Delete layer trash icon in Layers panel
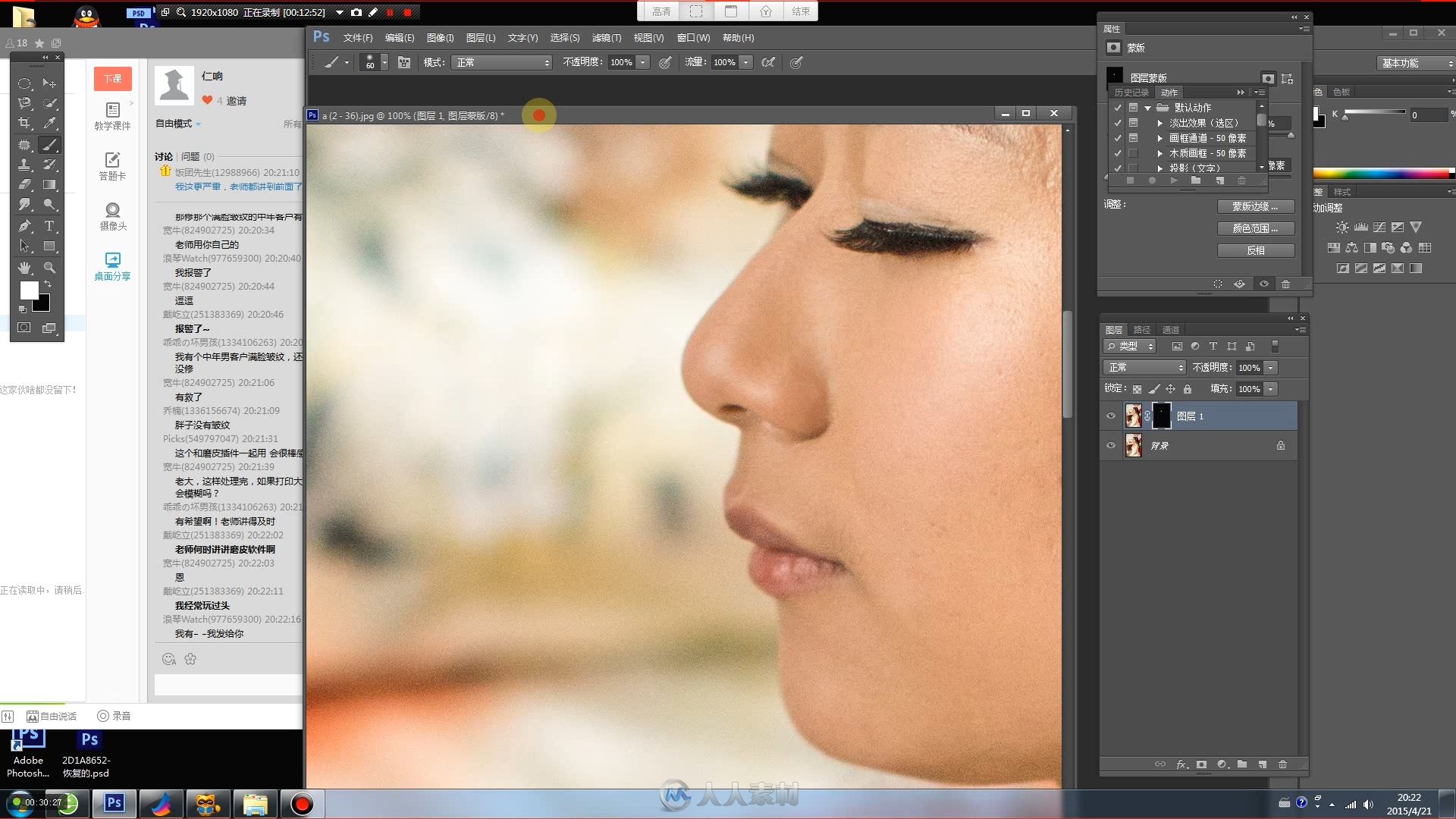The image size is (1456, 819). click(x=1283, y=764)
